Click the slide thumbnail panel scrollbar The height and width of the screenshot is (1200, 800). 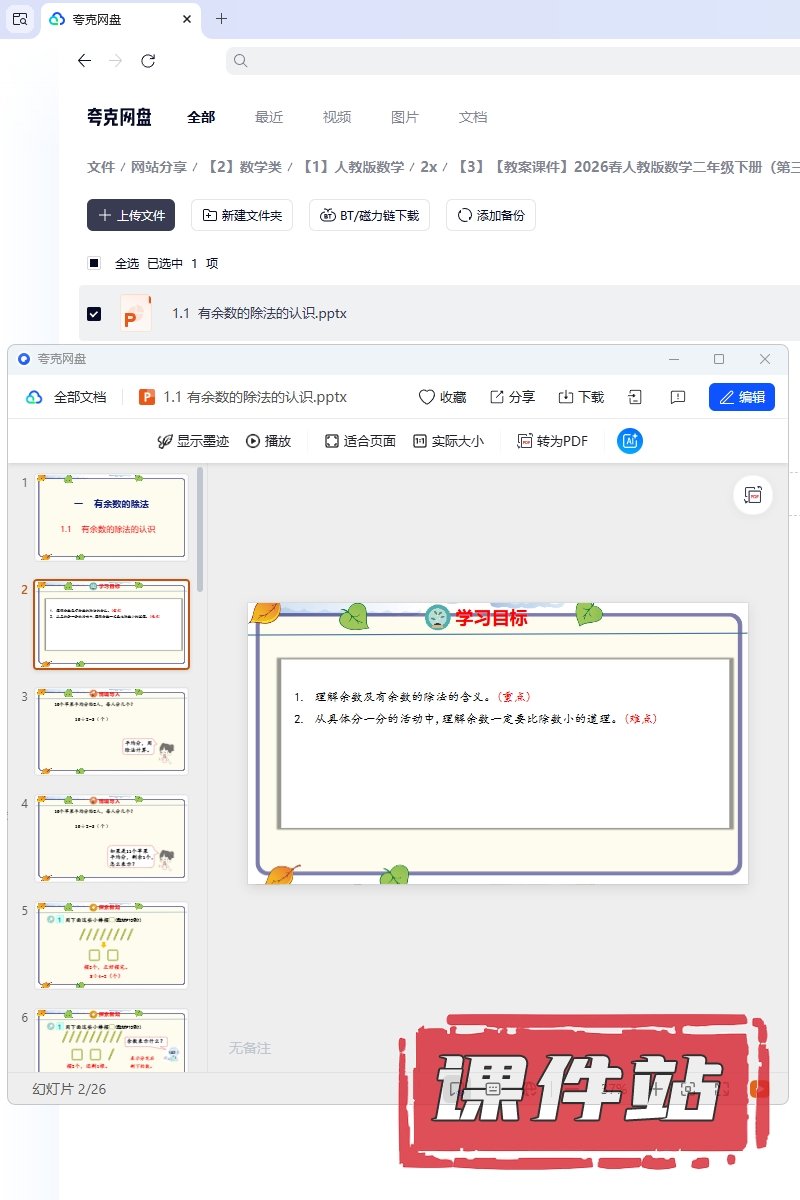[x=201, y=530]
